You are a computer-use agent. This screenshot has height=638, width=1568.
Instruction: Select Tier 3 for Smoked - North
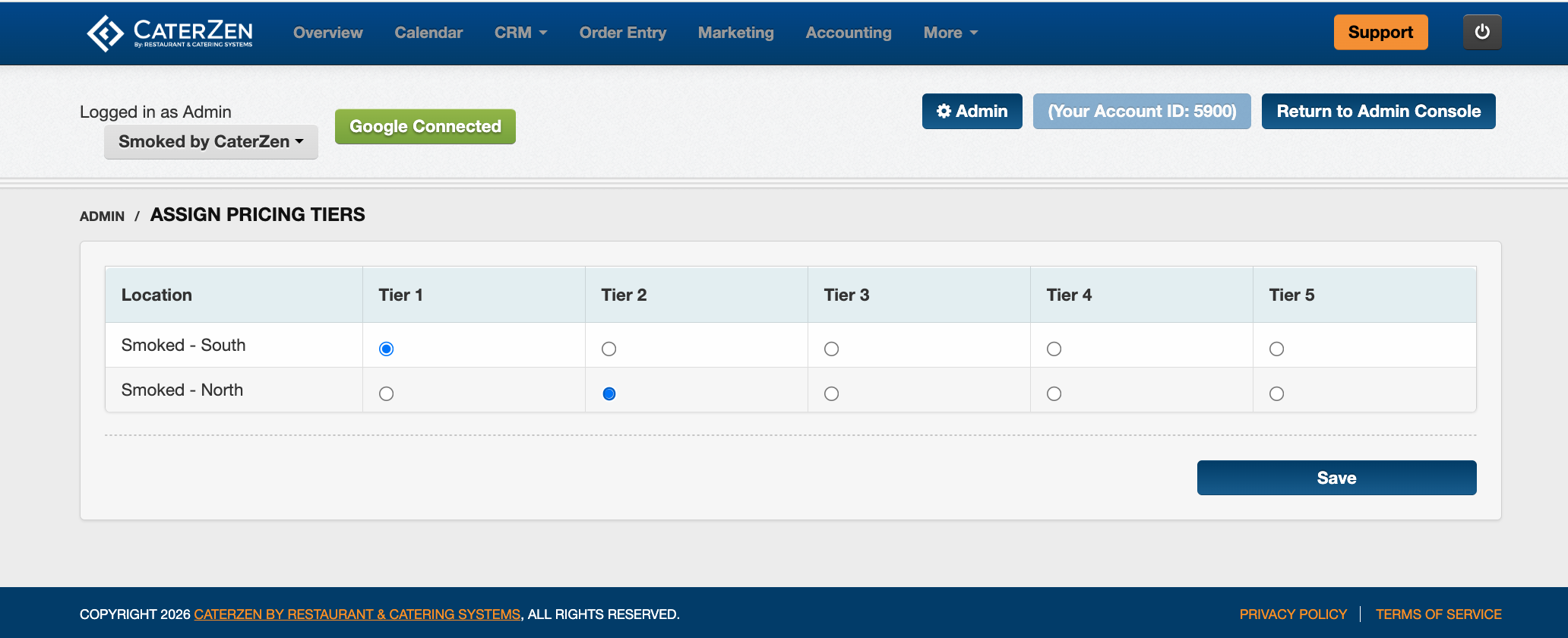[x=832, y=393]
